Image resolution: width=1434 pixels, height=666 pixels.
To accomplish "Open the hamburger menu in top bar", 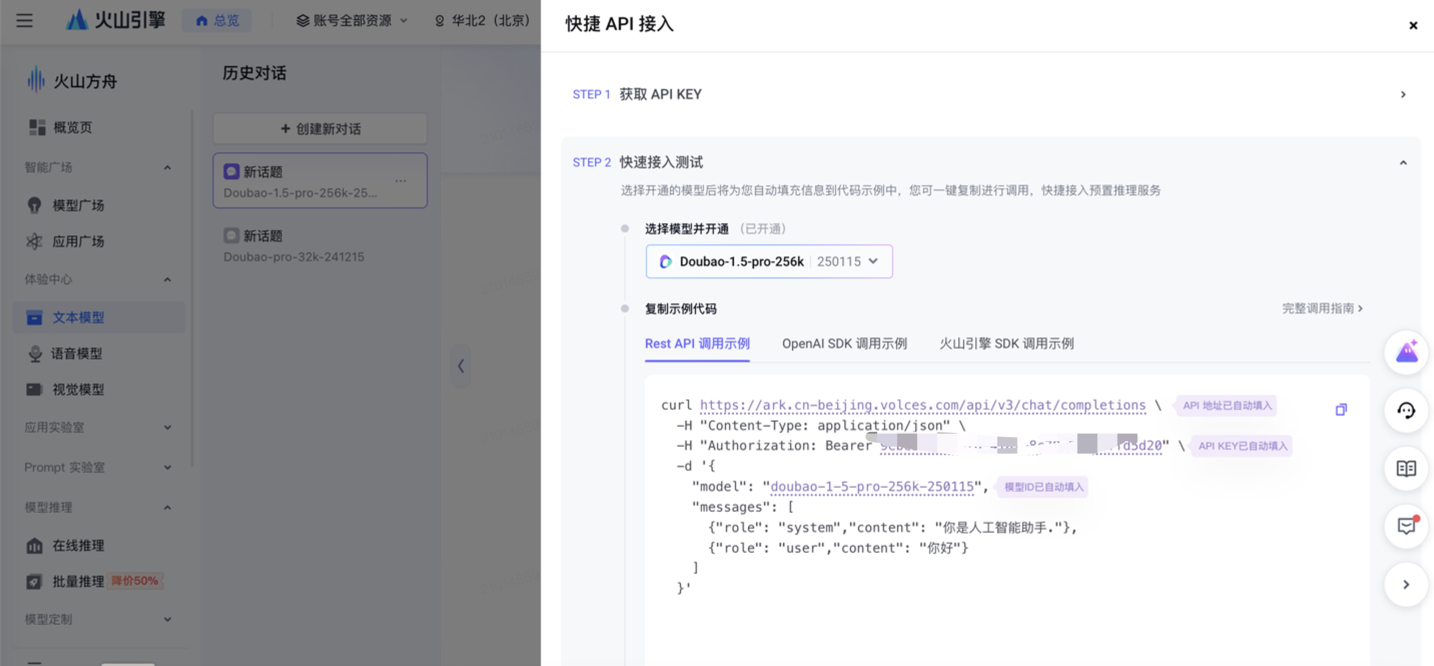I will (x=24, y=20).
